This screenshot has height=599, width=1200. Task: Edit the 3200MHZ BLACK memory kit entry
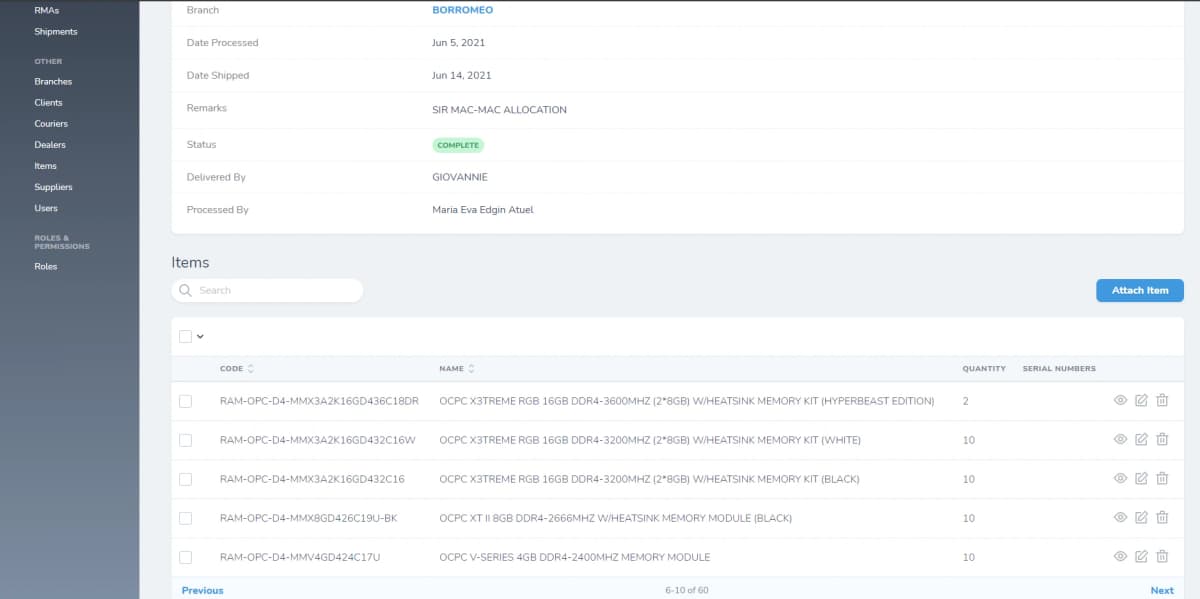pos(1141,478)
